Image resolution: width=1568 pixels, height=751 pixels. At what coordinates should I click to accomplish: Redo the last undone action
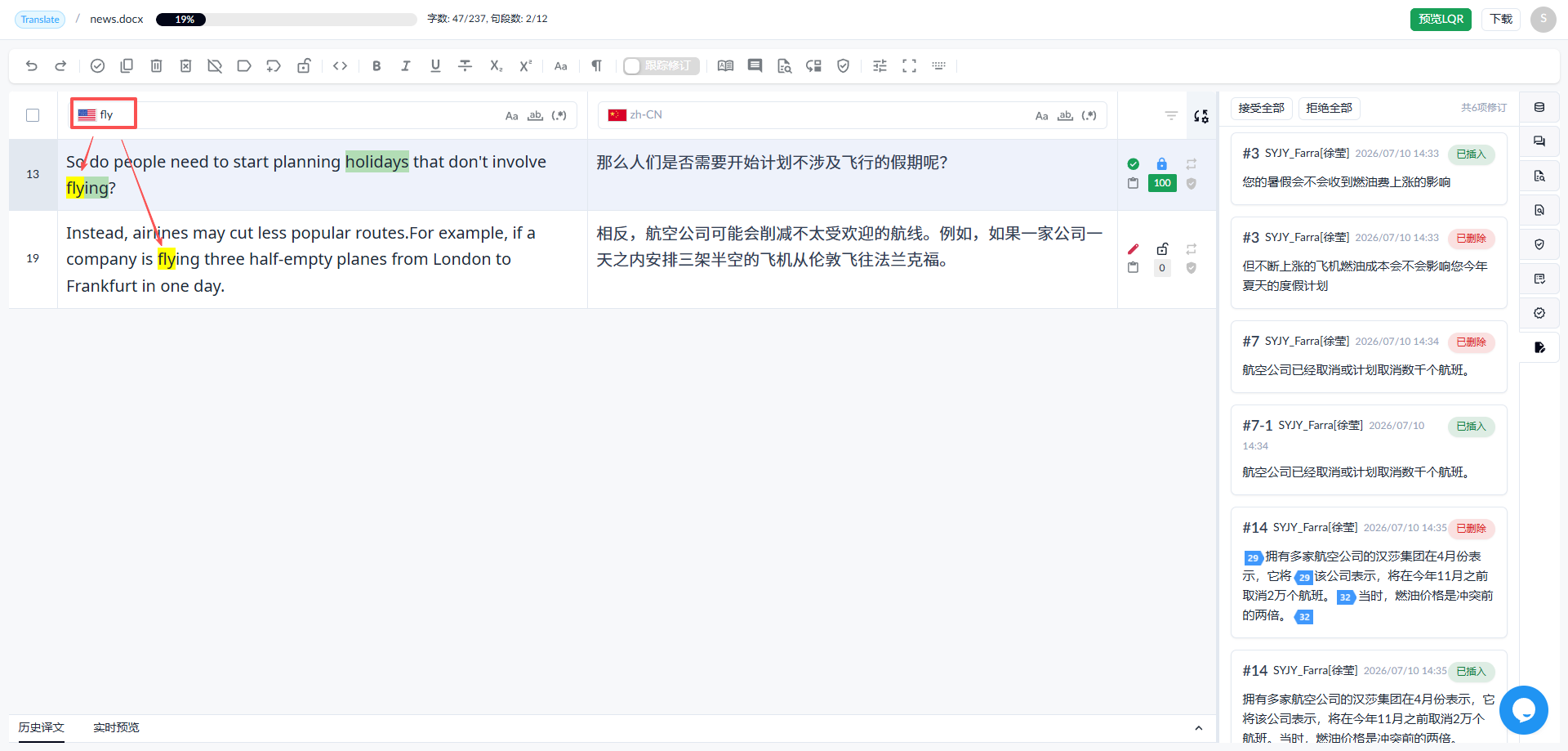(60, 66)
